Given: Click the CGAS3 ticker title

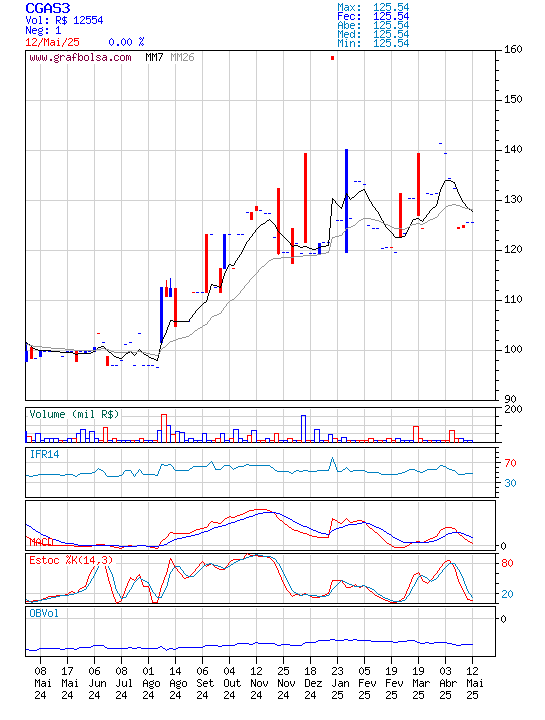Looking at the screenshot, I should (48, 8).
